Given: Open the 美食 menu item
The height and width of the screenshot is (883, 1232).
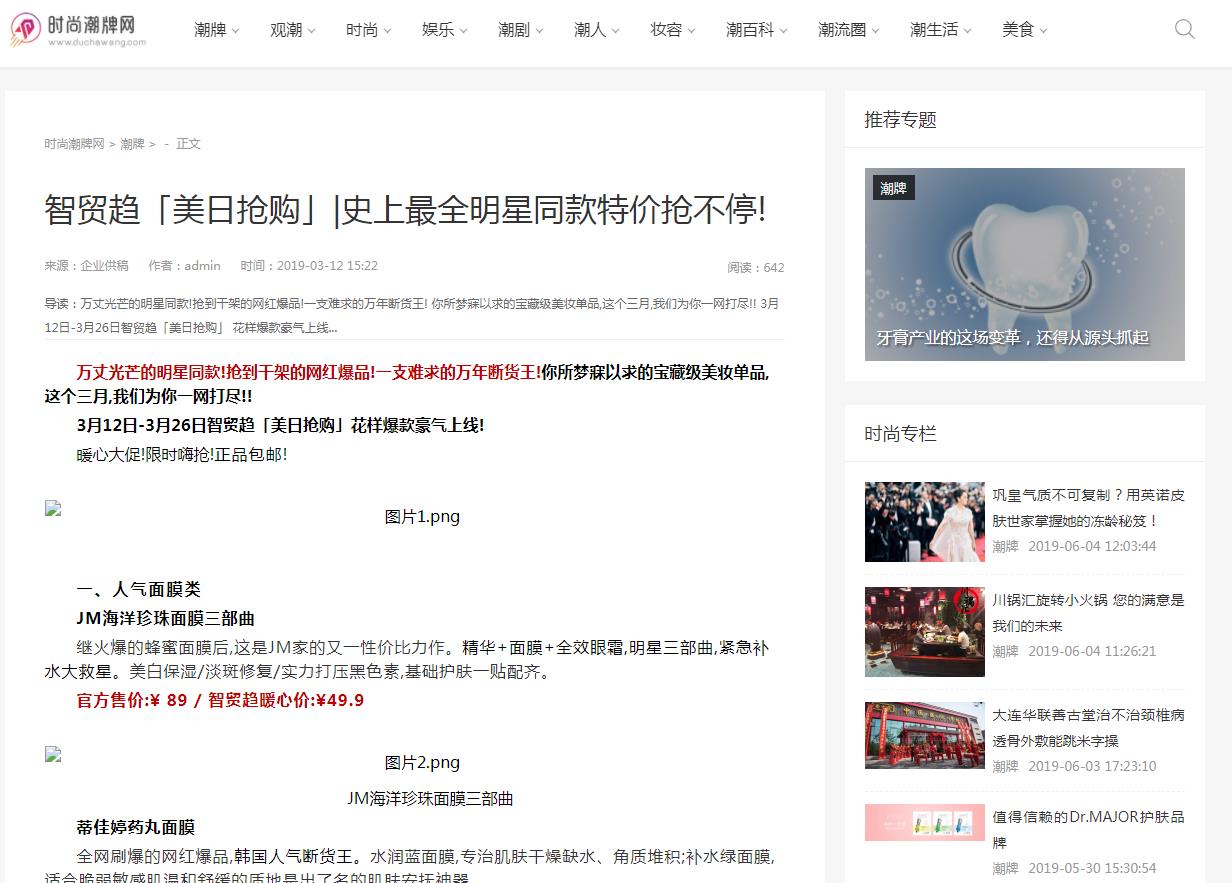Looking at the screenshot, I should coord(1018,30).
